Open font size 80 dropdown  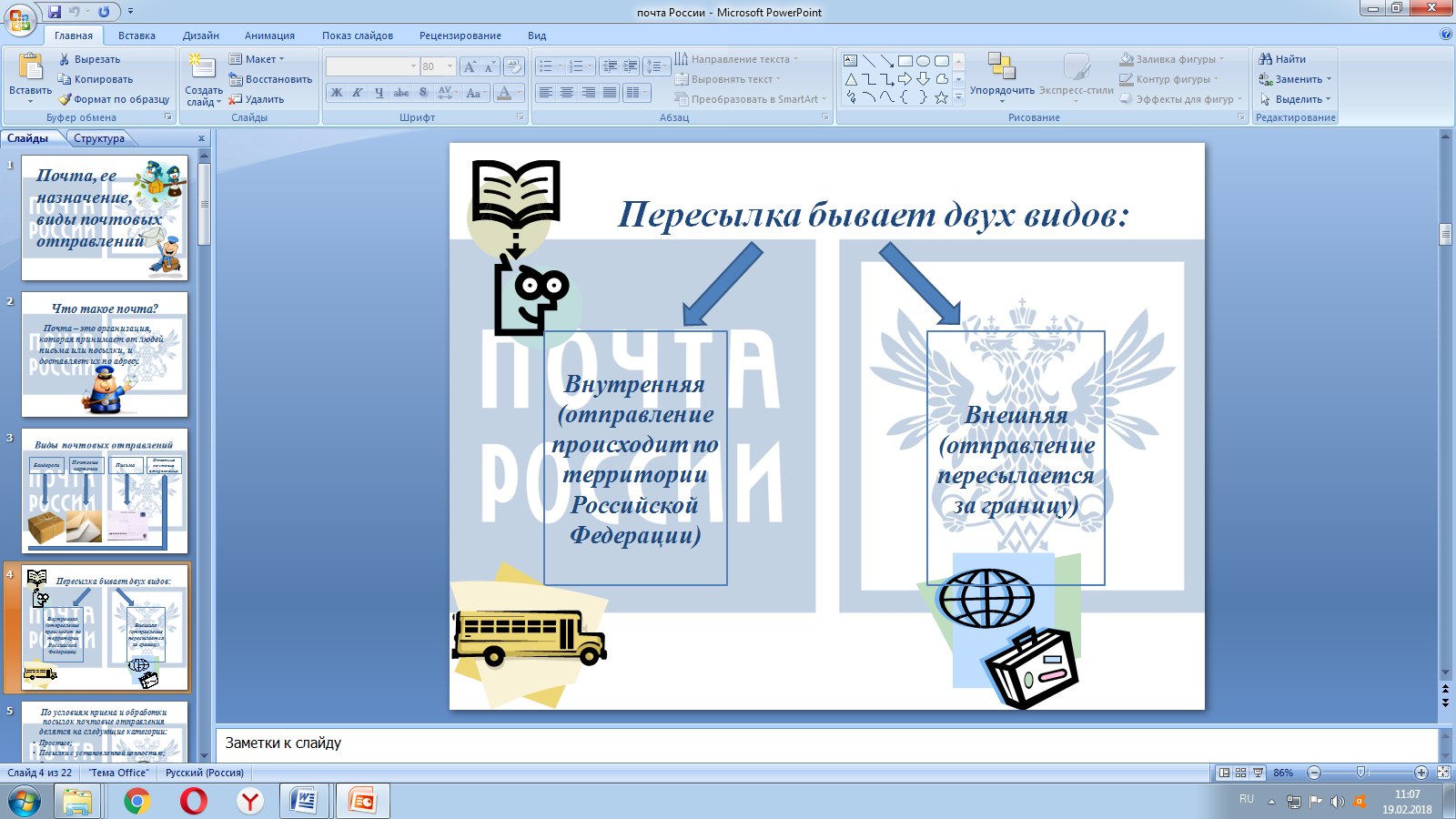[x=450, y=66]
